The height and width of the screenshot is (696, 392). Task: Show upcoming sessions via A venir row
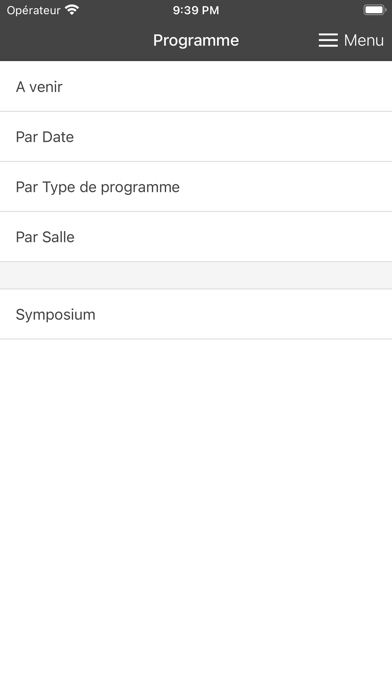[x=196, y=87]
